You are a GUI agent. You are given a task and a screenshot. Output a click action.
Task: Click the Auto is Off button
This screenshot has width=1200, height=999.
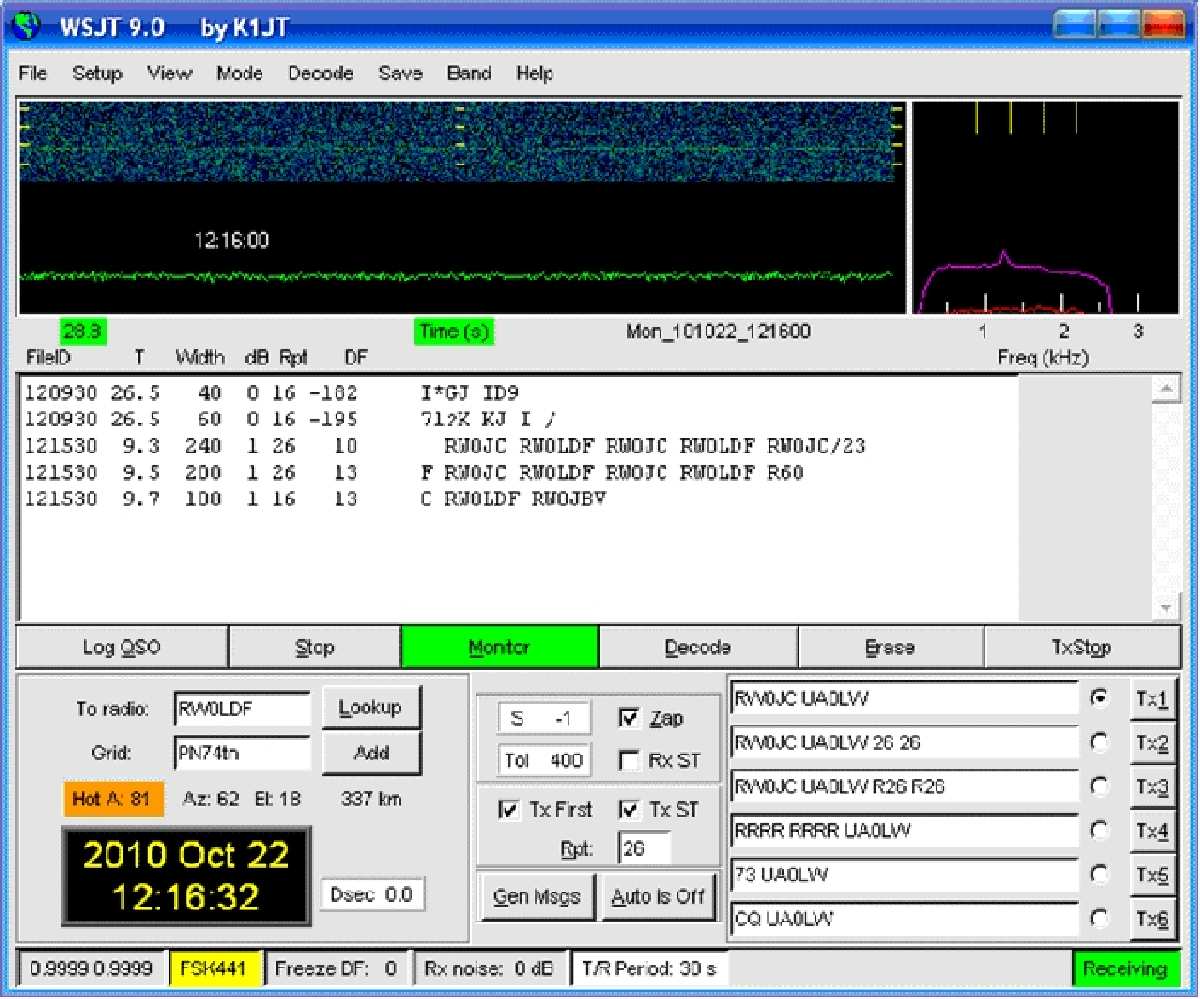coord(659,896)
